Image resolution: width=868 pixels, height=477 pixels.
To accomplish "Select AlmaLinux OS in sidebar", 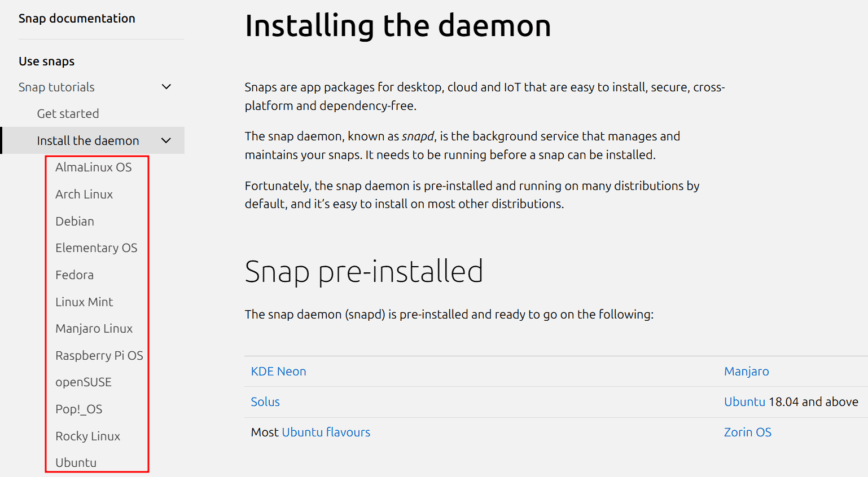I will tap(93, 167).
